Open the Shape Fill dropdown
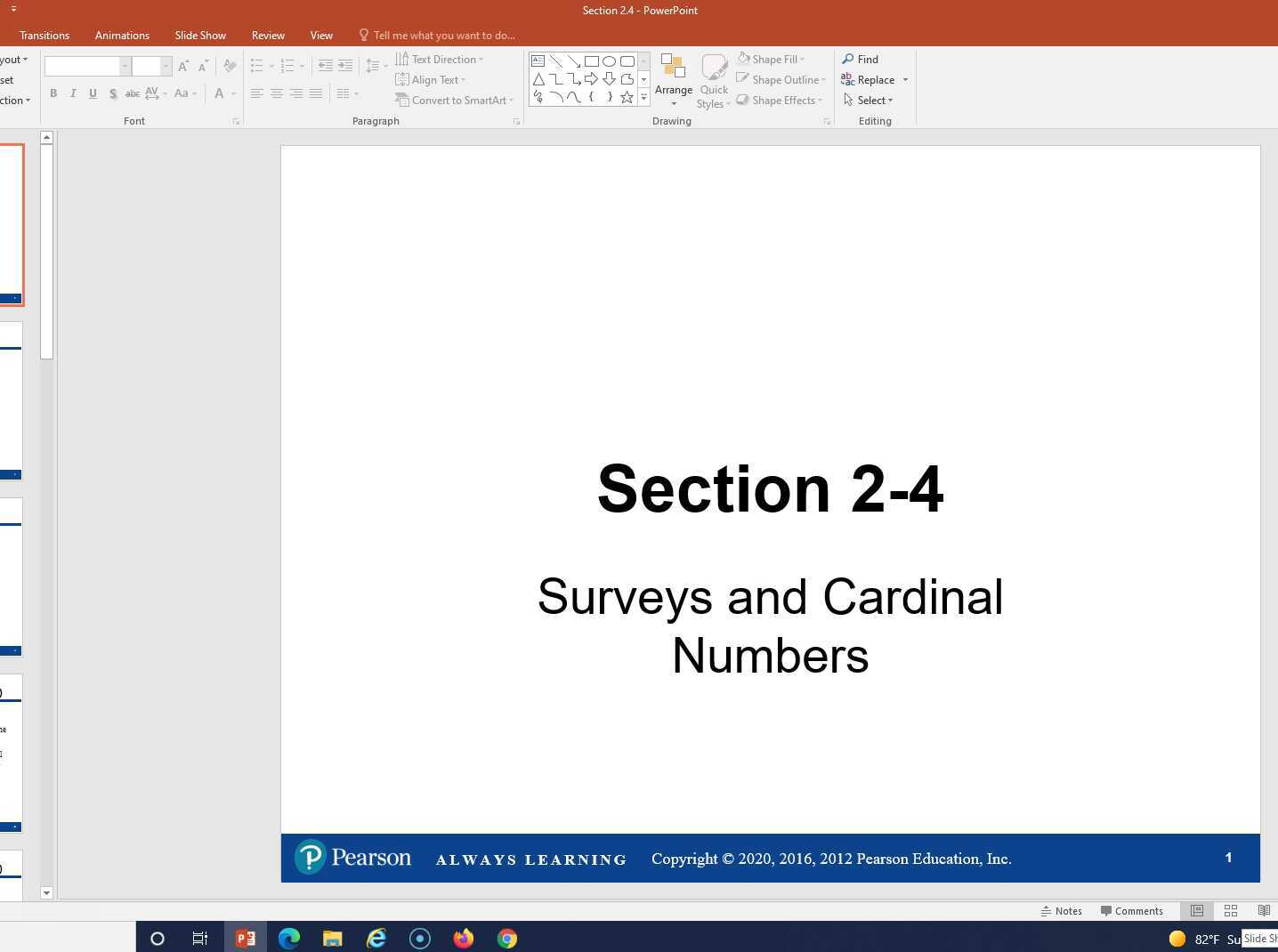Viewport: 1278px width, 952px height. [x=775, y=59]
